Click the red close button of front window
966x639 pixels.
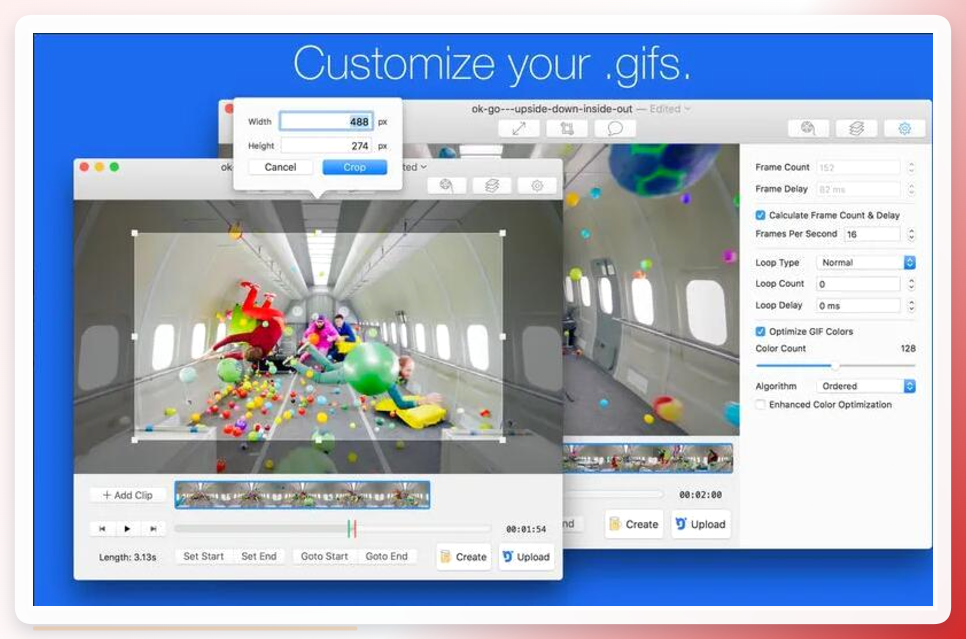coord(85,167)
